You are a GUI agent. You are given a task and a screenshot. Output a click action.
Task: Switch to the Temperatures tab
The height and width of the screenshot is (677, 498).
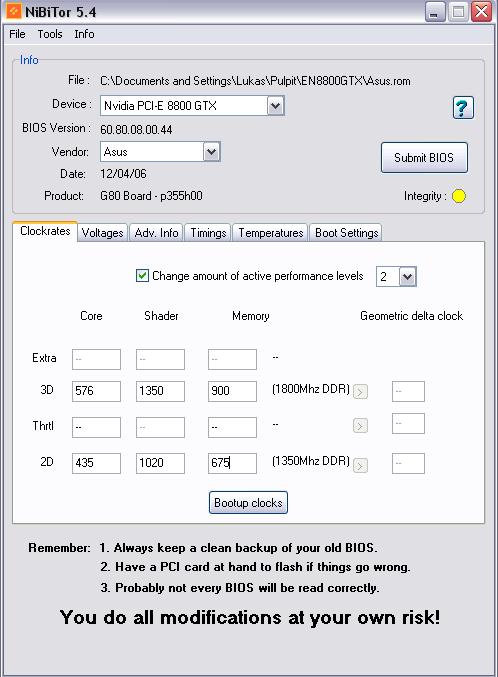[270, 233]
